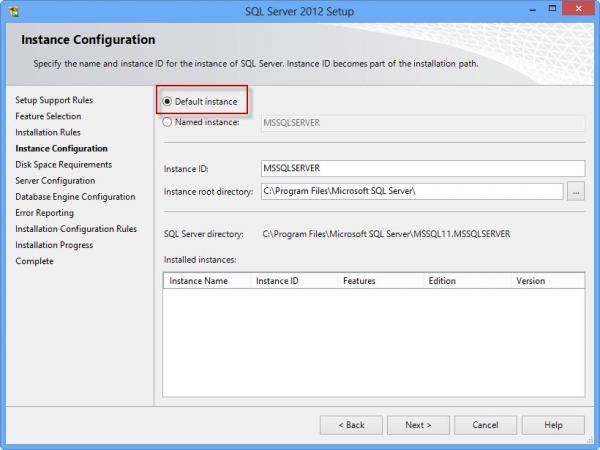Viewport: 600px width, 450px height.
Task: Cancel the SQL Server setup
Action: point(485,425)
